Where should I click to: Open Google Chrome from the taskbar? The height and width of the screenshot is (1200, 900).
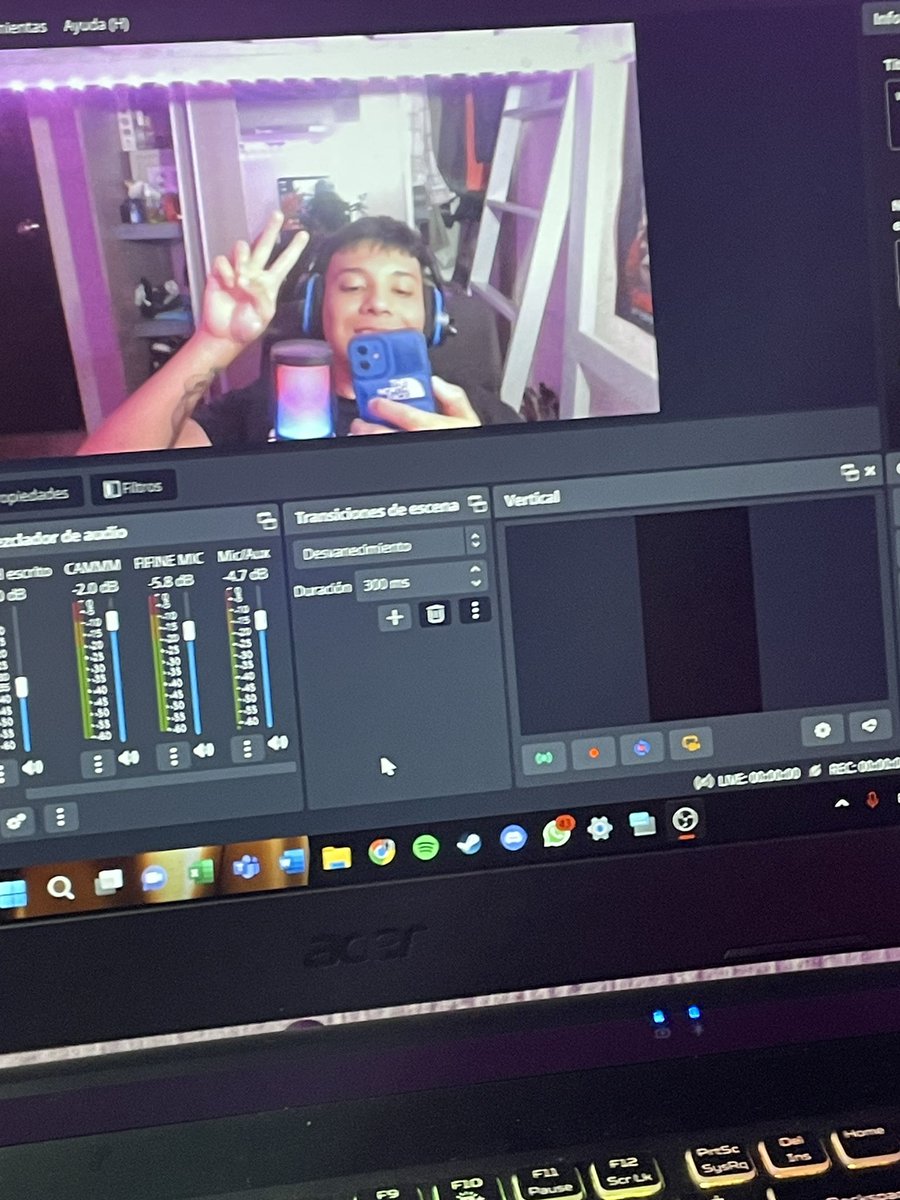tap(381, 852)
